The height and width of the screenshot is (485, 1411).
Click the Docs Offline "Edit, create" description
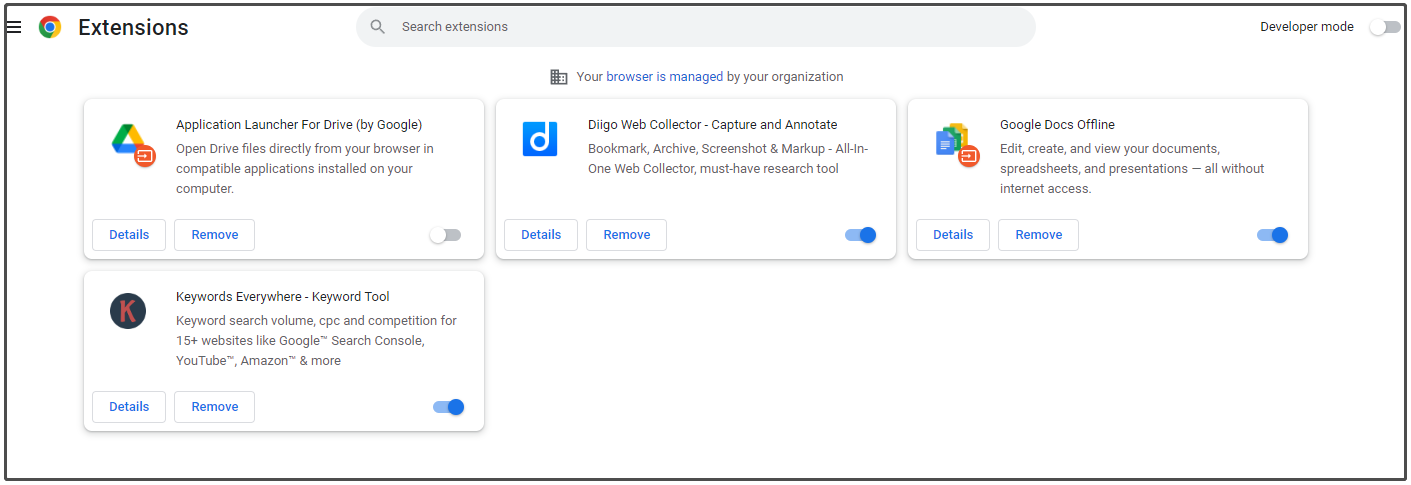[x=1132, y=169]
